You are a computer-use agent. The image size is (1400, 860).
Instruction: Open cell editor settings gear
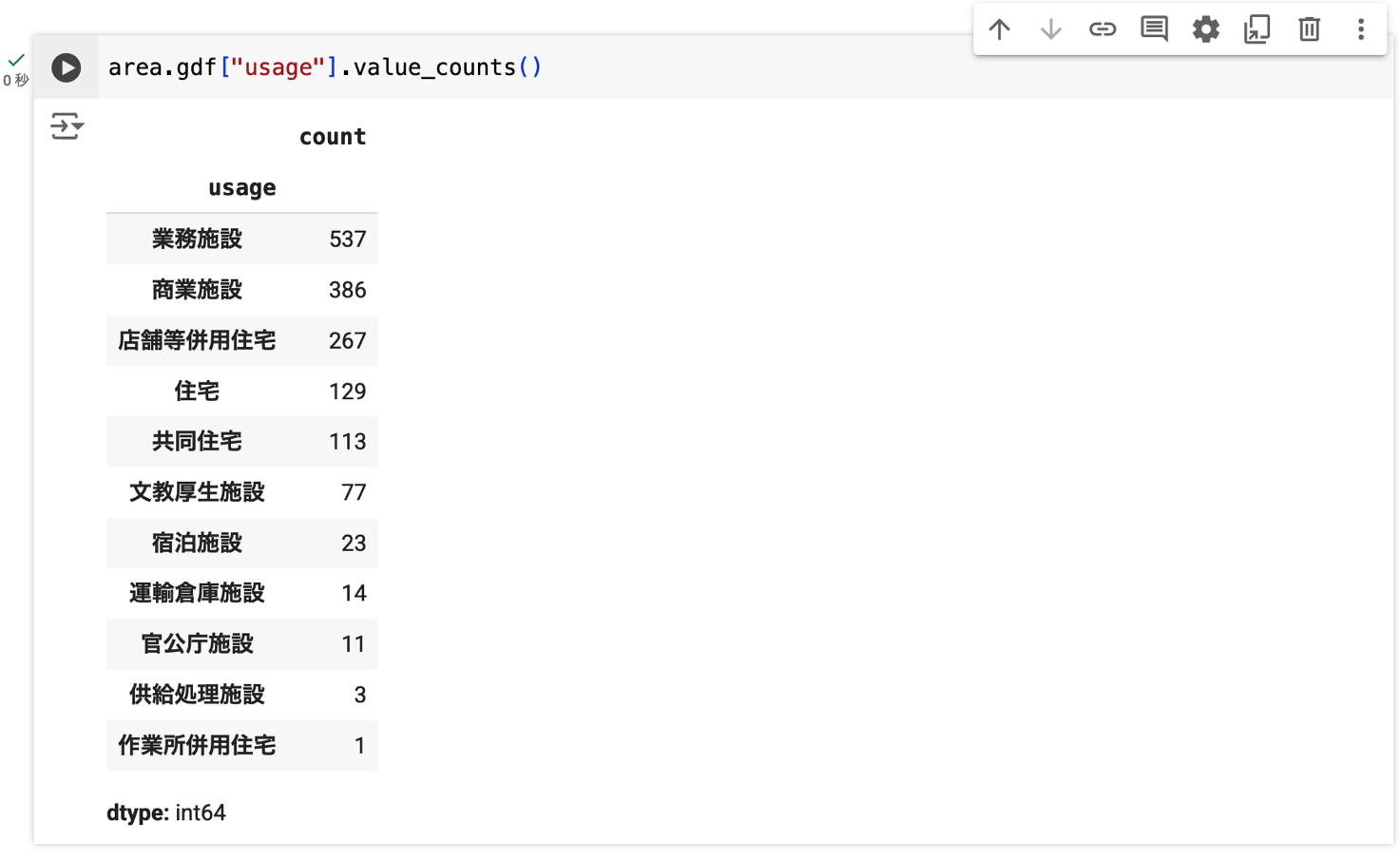[x=1206, y=29]
